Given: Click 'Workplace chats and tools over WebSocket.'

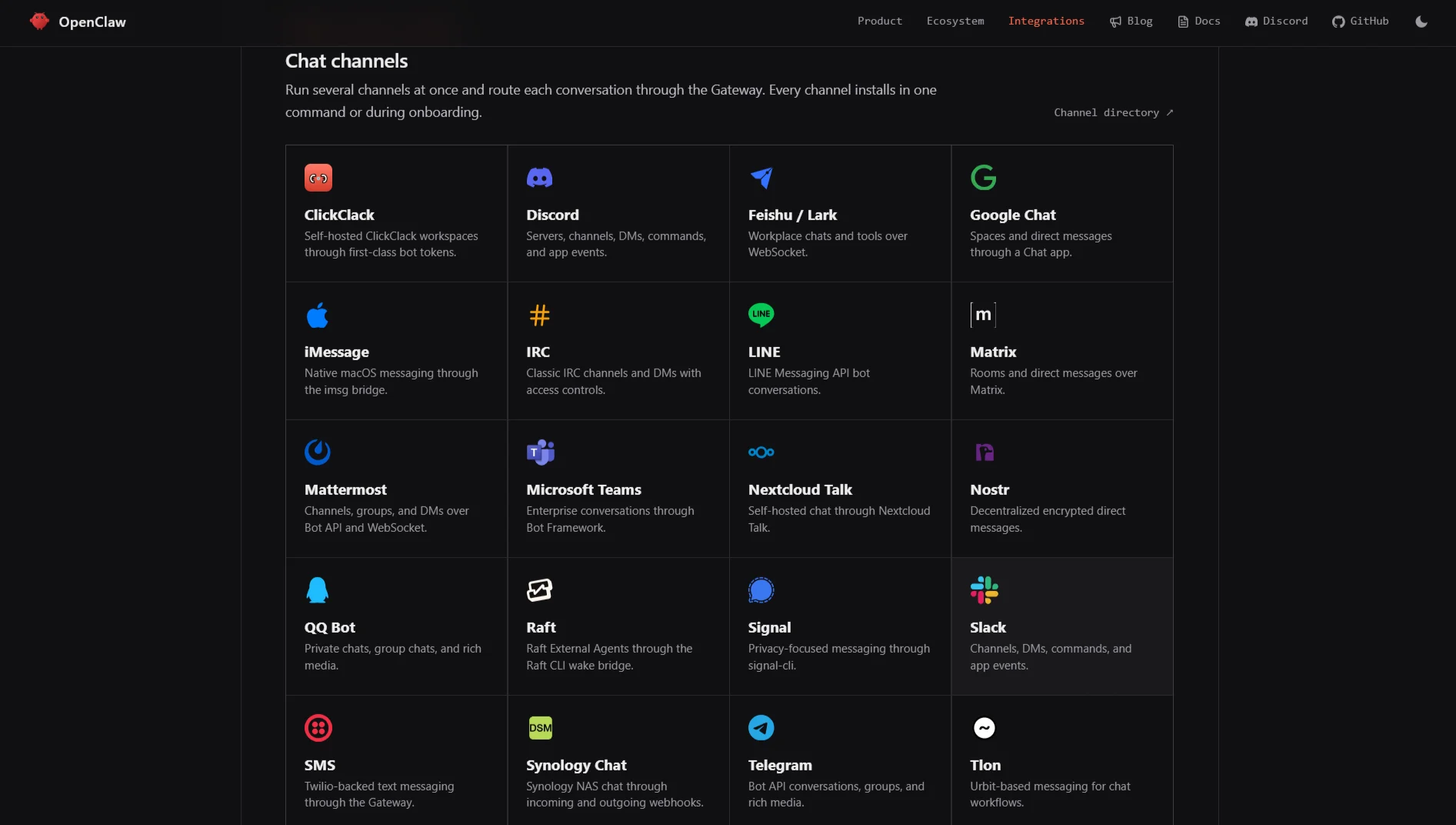Looking at the screenshot, I should [x=828, y=244].
